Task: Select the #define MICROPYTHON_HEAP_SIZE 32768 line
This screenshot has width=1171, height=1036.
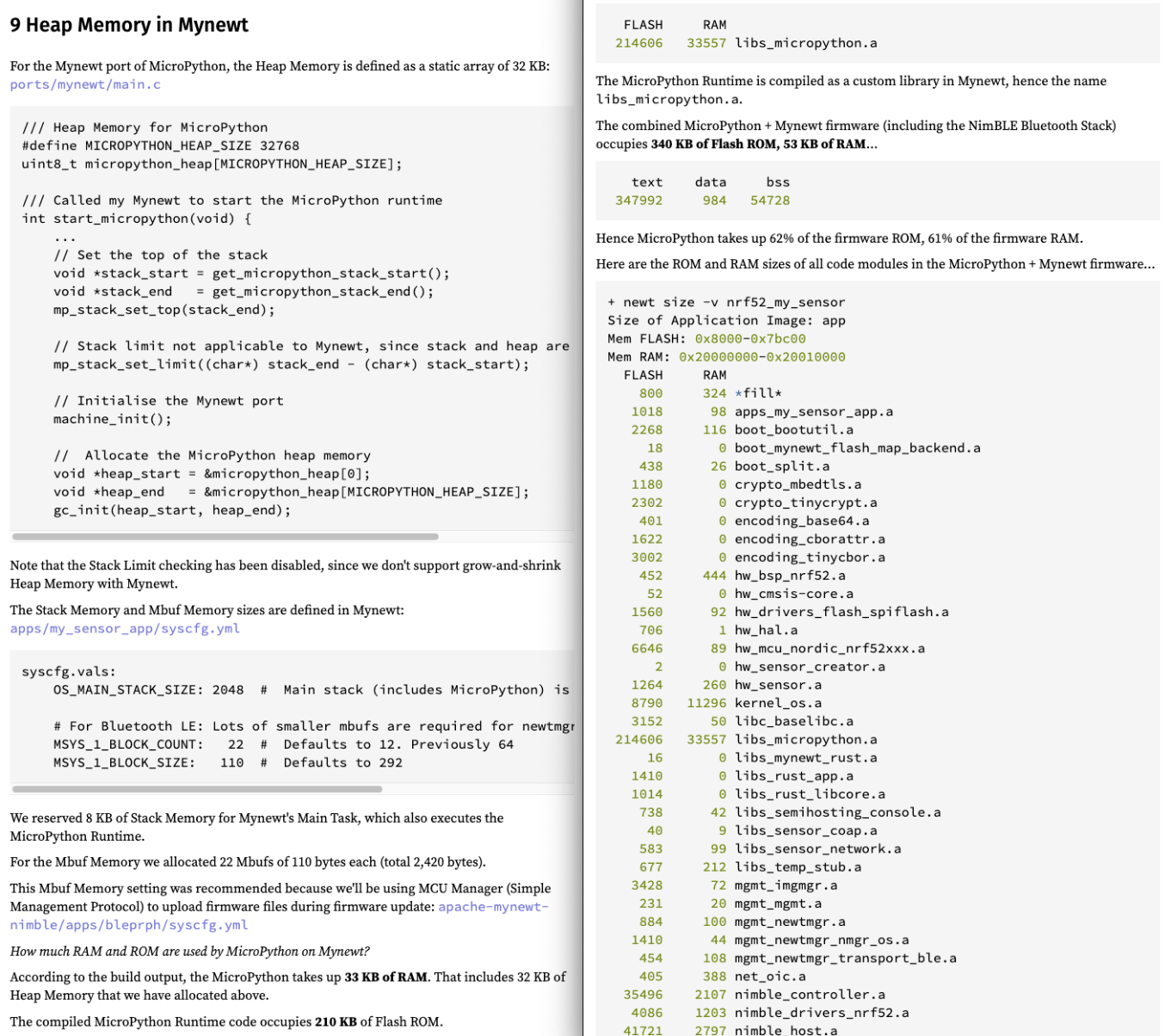Action: point(160,145)
